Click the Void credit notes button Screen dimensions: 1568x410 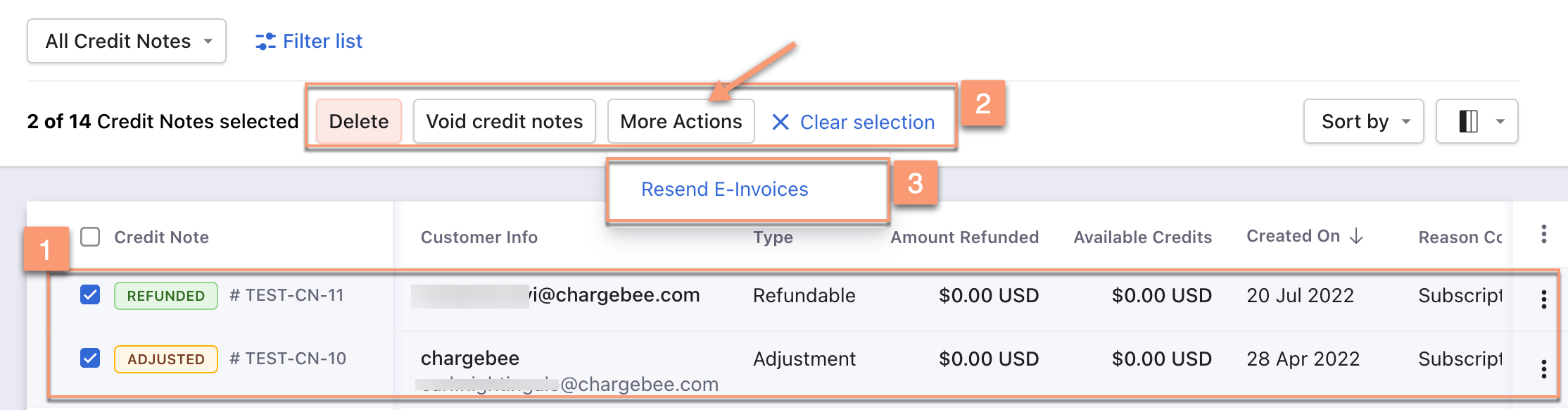tap(504, 121)
